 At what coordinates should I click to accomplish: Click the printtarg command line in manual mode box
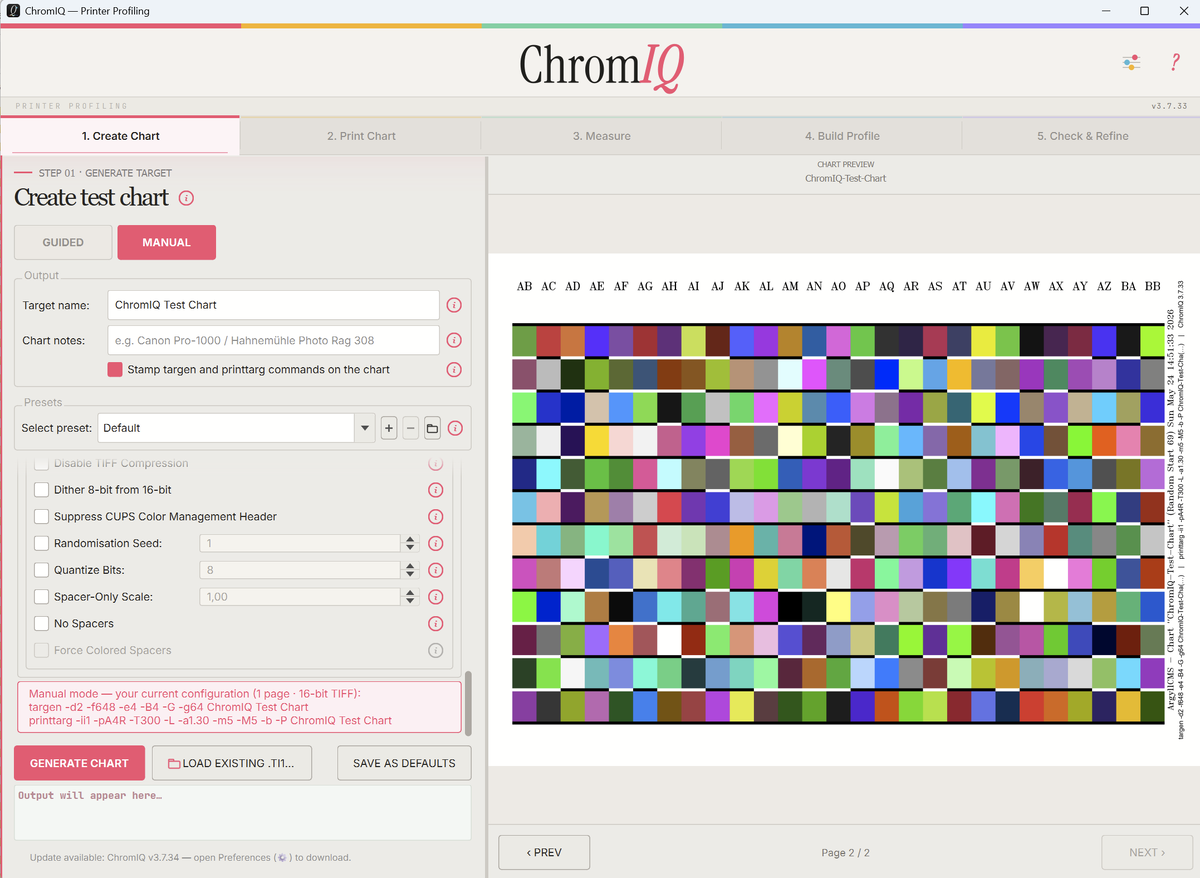pos(210,720)
